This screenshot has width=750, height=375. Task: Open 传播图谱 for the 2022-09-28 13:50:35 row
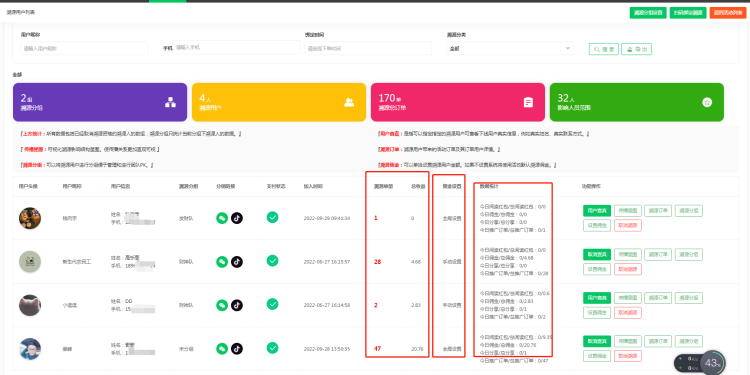tap(628, 342)
